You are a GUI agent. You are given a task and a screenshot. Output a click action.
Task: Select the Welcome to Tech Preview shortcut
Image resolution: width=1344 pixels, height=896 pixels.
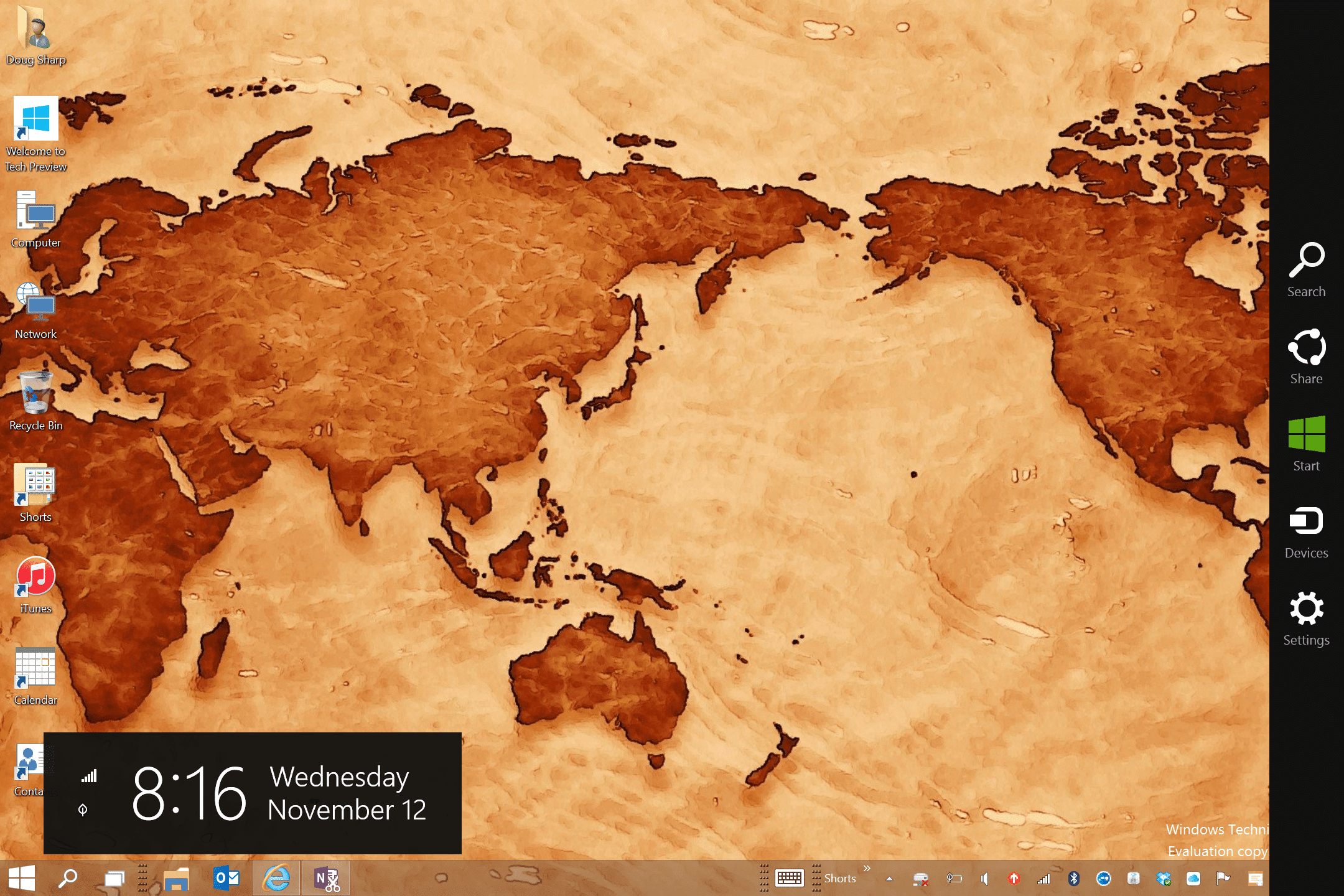tap(36, 134)
